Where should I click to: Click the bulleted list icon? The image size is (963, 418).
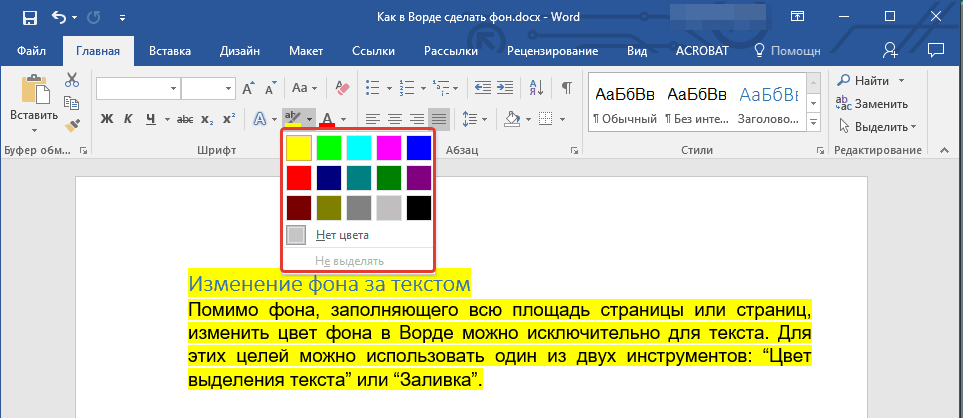(x=375, y=88)
